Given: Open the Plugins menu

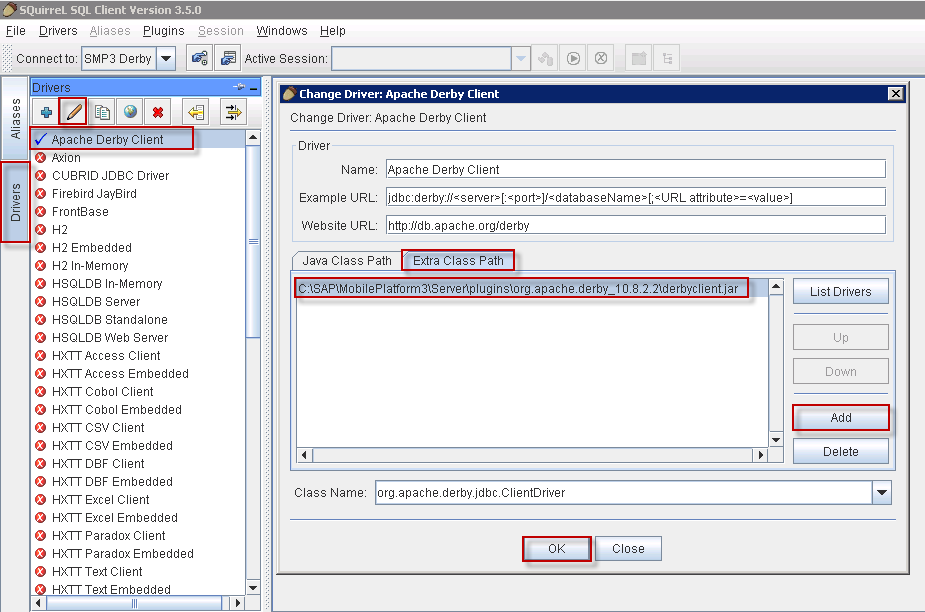Looking at the screenshot, I should [x=163, y=31].
